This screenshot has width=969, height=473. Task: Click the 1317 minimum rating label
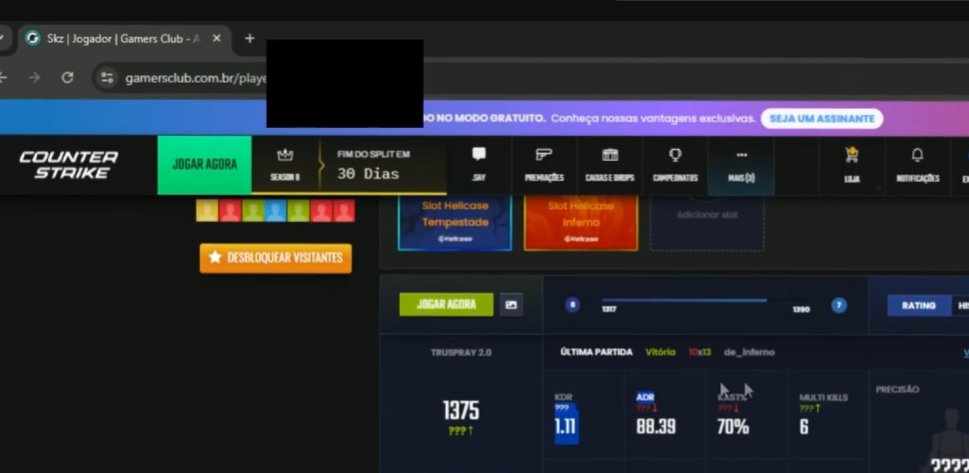[609, 309]
